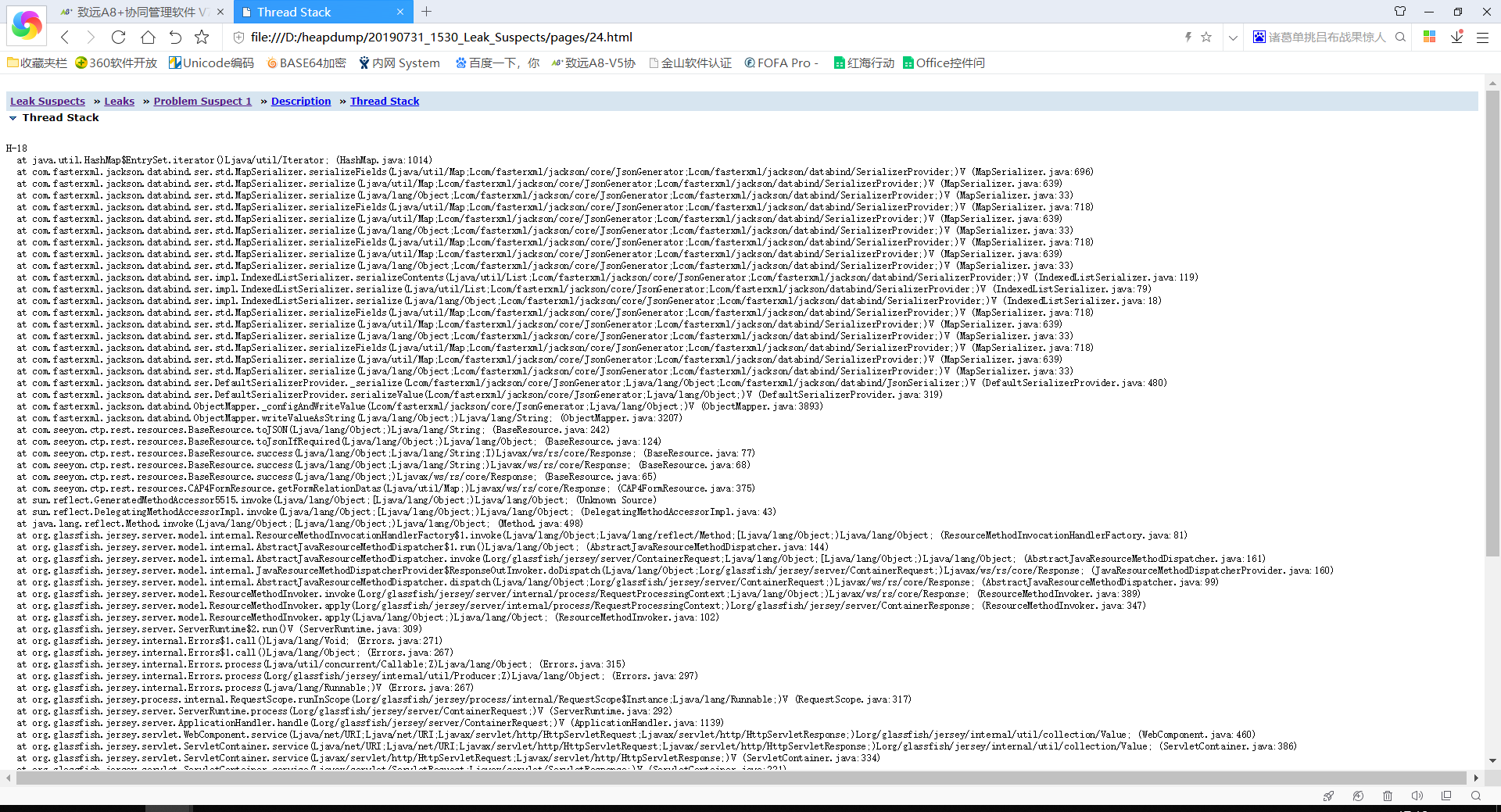Open the 红海行动 bookmark
Screen dimensions: 1501x812
coord(864,63)
